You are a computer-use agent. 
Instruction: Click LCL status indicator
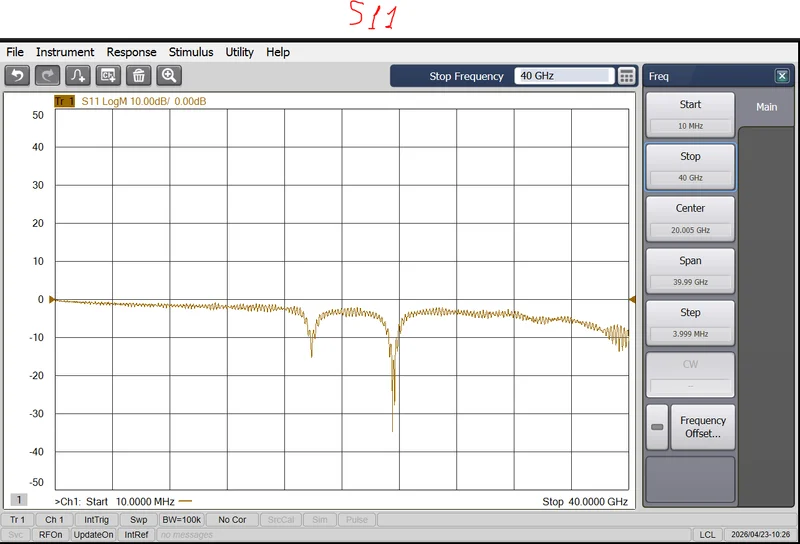pyautogui.click(x=707, y=534)
